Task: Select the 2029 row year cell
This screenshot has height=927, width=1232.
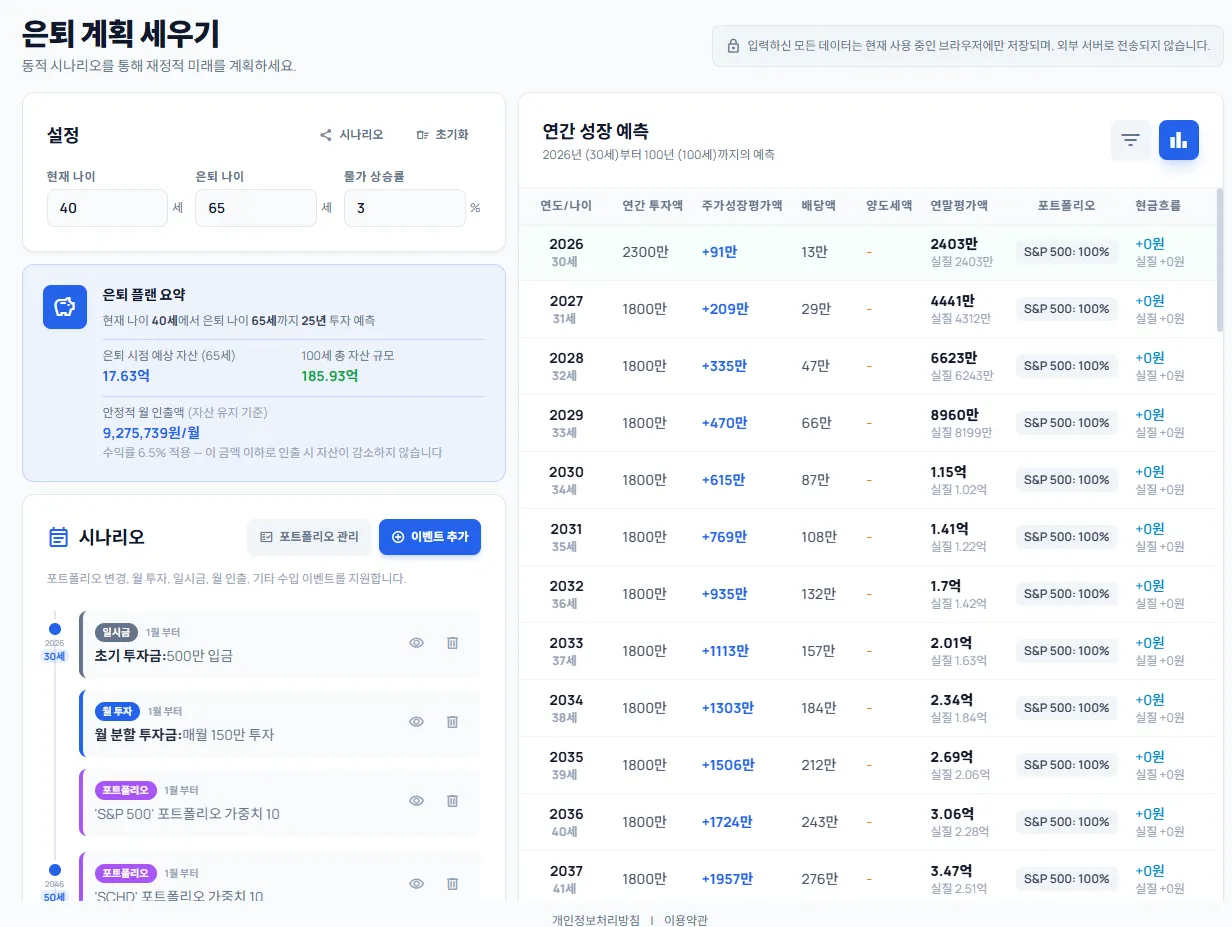Action: (566, 423)
